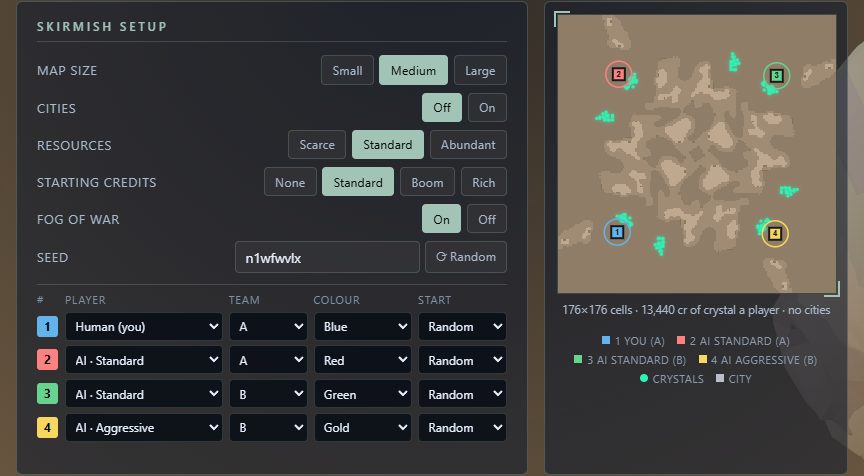Turn Cities on
This screenshot has width=864, height=476.
(487, 107)
